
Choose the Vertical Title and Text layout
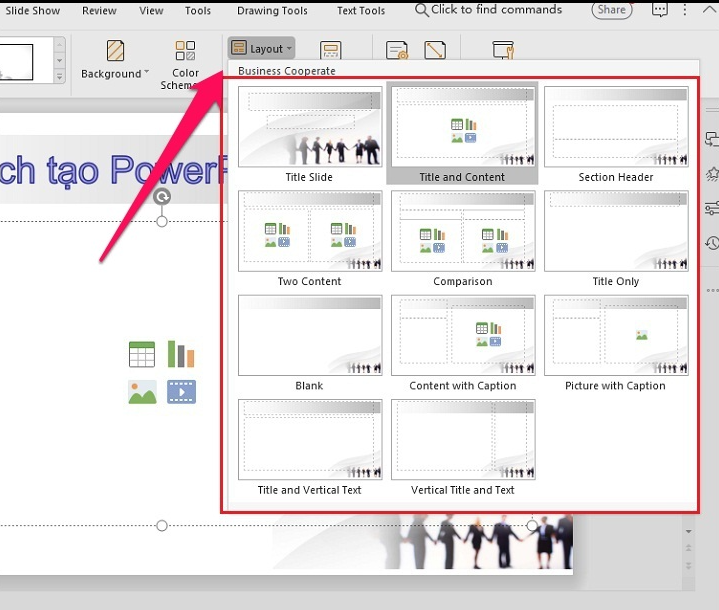coord(463,448)
